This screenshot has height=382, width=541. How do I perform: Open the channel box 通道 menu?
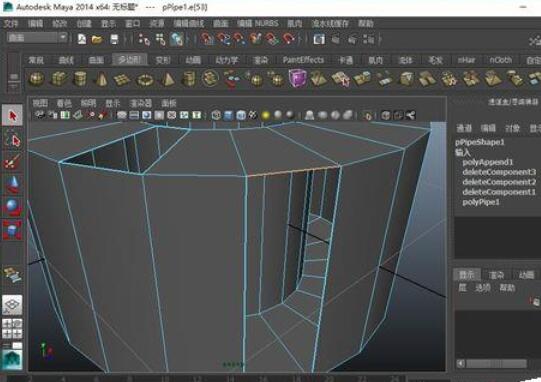[x=464, y=128]
